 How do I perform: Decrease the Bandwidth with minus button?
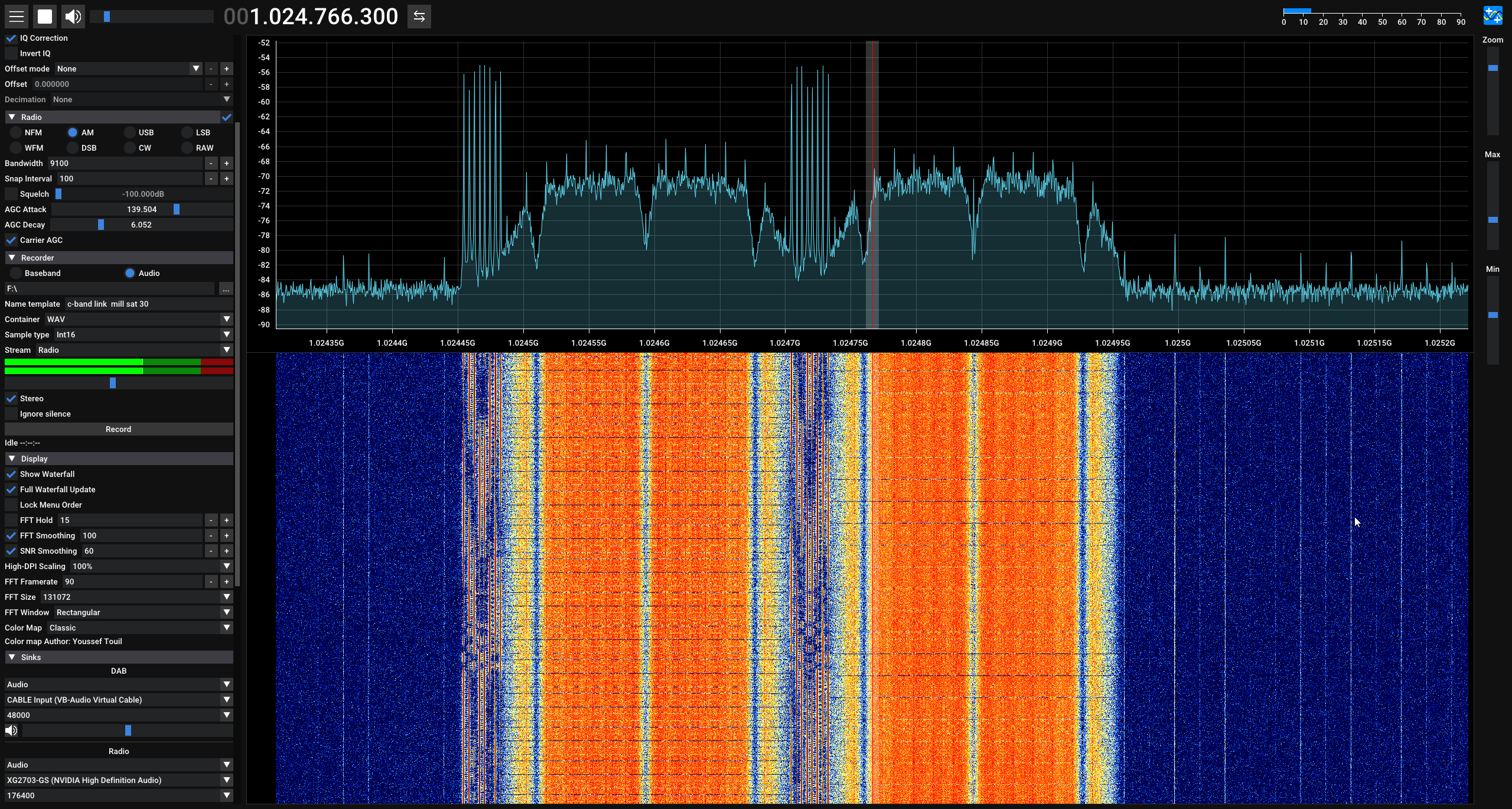[x=211, y=163]
